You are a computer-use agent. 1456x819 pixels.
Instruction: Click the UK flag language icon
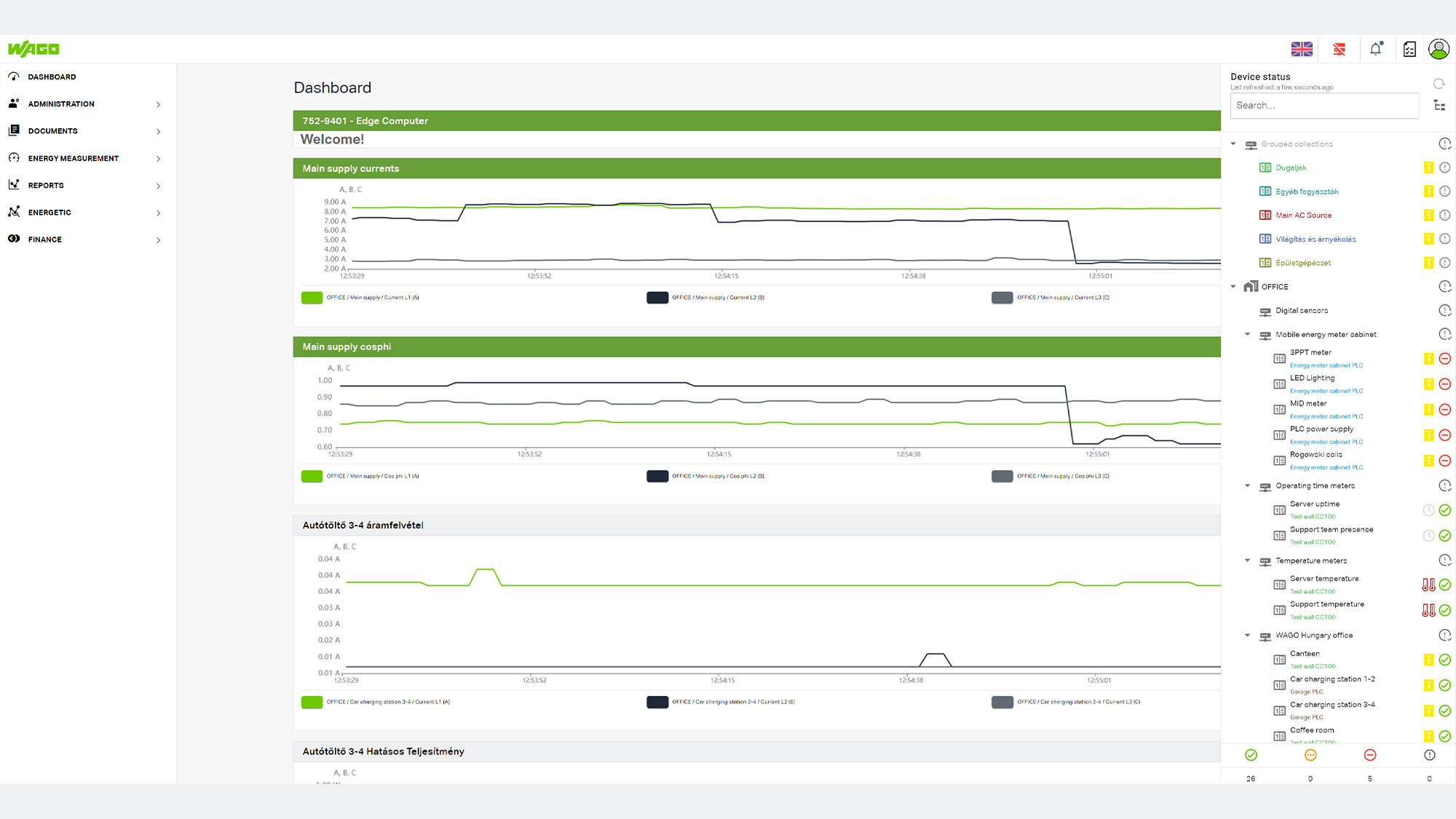pyautogui.click(x=1302, y=49)
